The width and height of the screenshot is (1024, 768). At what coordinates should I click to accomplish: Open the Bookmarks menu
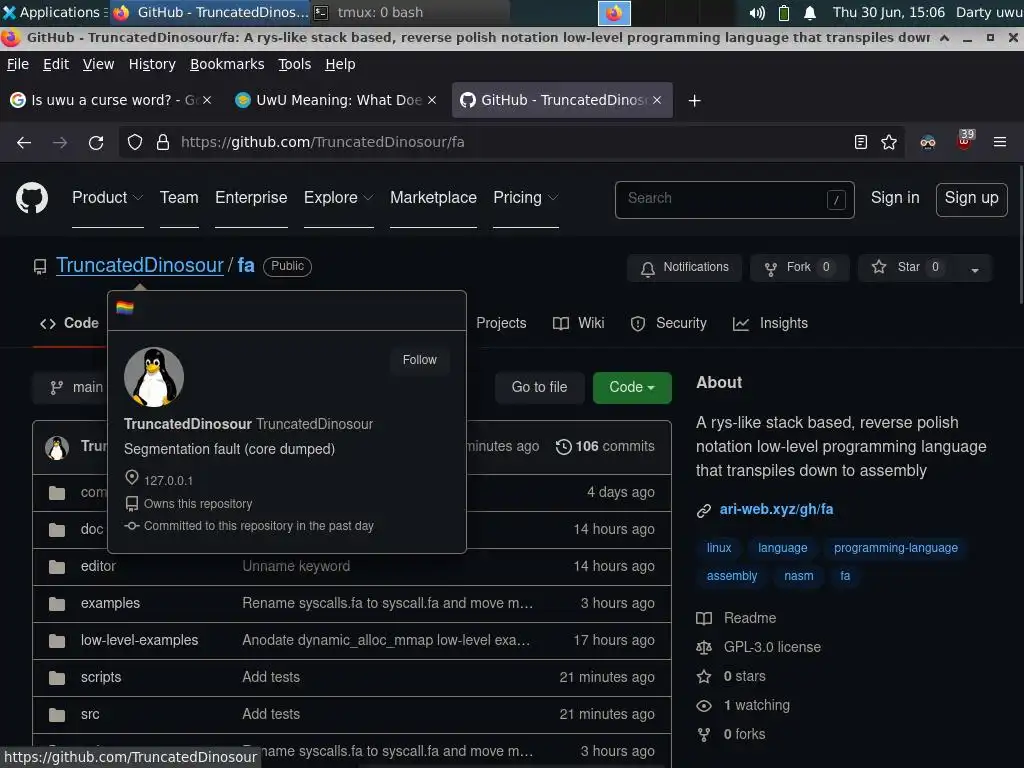(x=227, y=64)
